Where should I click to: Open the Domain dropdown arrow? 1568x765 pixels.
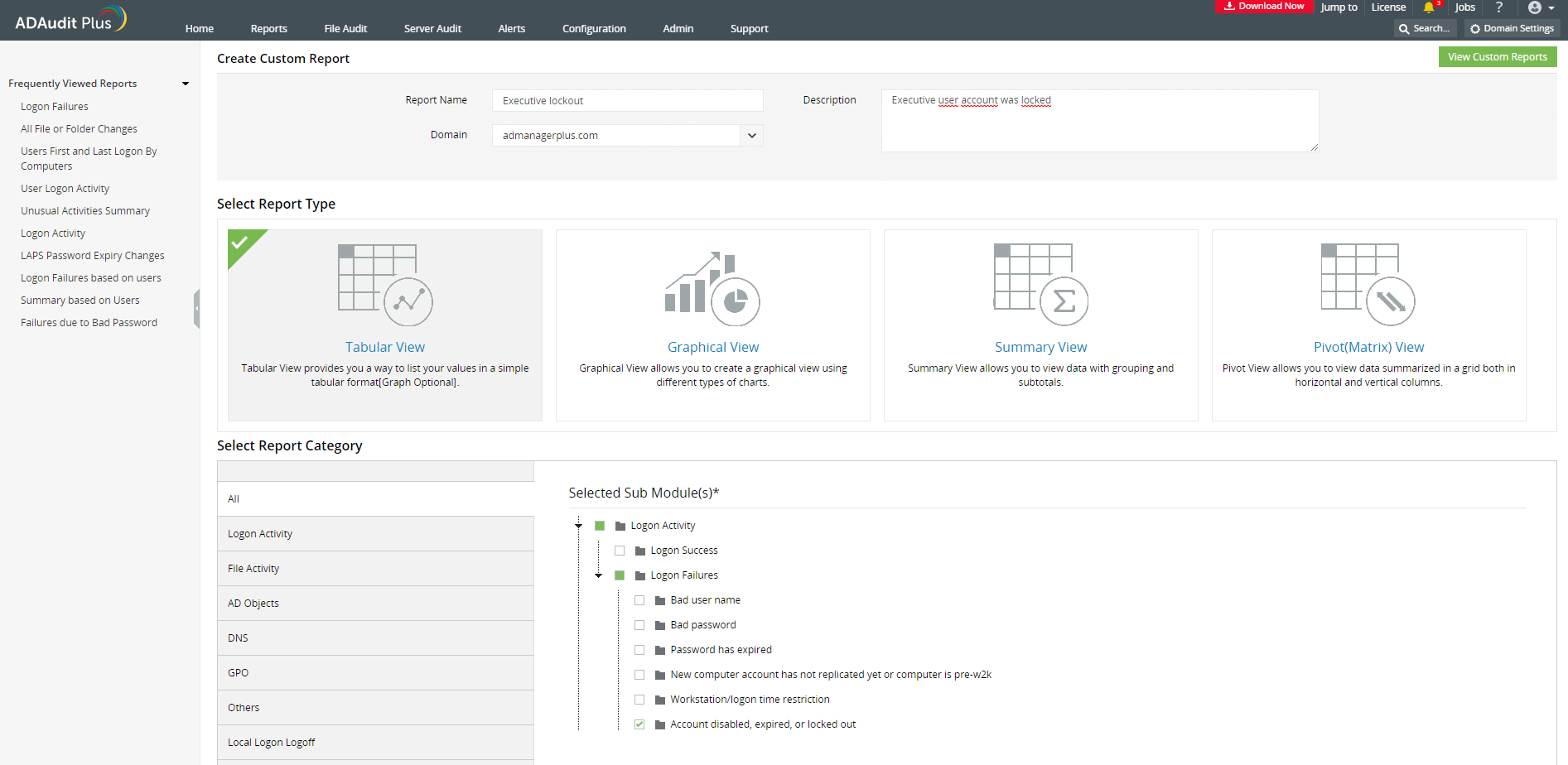click(751, 135)
